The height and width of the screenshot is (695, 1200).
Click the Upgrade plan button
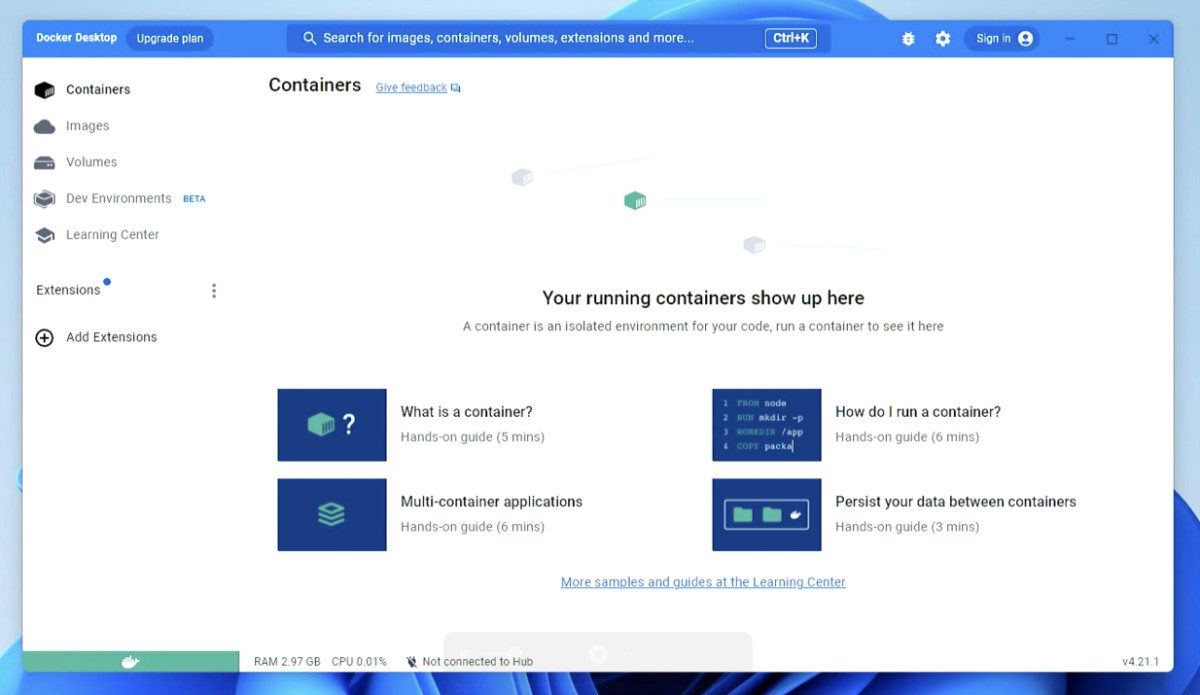click(170, 39)
